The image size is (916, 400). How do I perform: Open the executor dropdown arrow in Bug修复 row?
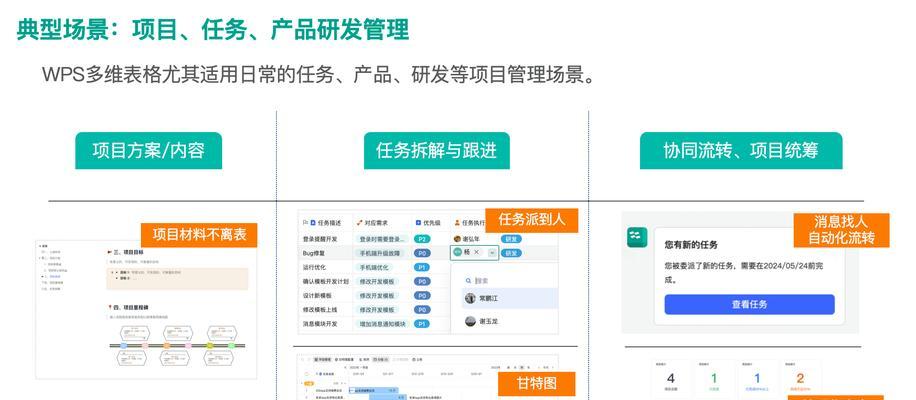(492, 253)
